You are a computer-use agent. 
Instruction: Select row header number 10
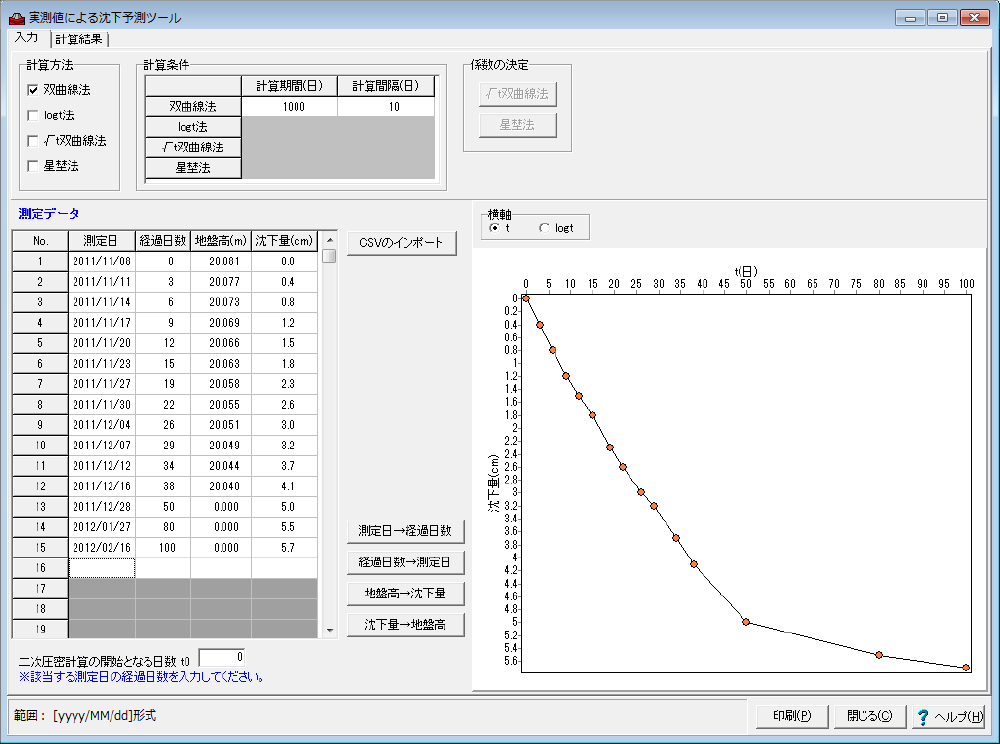click(x=40, y=446)
